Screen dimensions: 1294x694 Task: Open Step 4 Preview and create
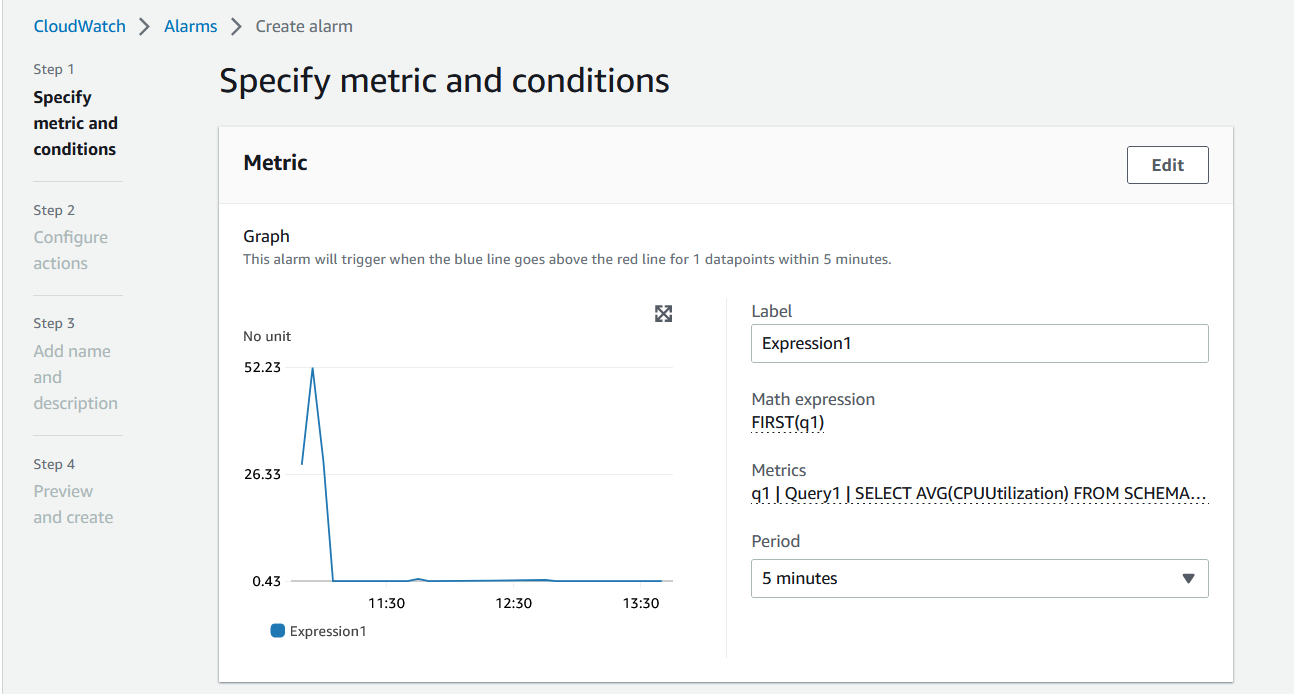pos(73,504)
